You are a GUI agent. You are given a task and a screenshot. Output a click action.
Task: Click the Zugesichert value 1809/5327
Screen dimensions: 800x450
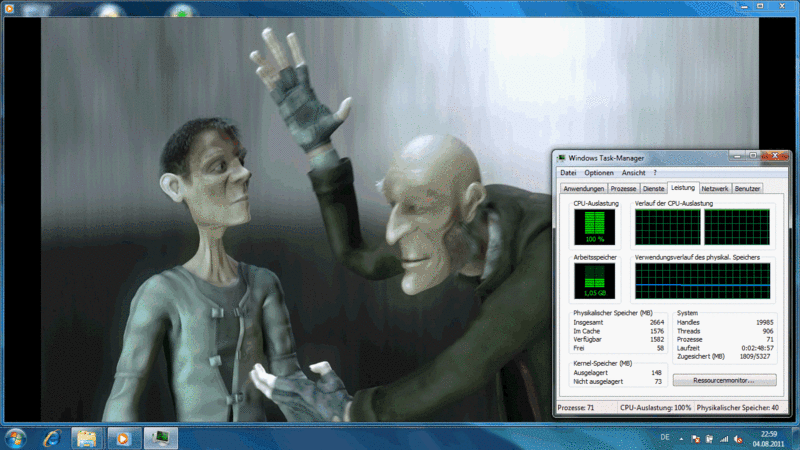click(754, 357)
